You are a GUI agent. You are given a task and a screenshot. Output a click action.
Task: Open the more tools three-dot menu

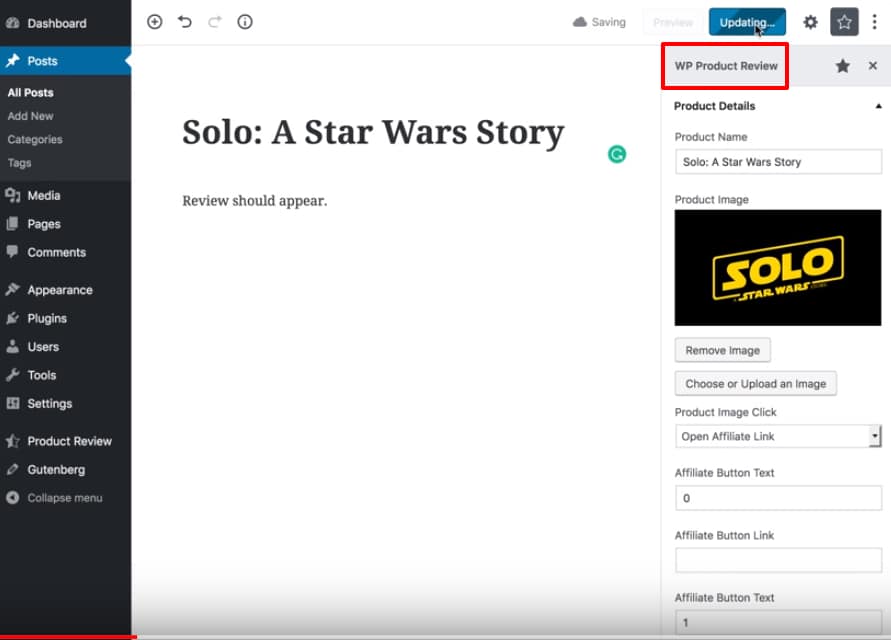[x=874, y=21]
